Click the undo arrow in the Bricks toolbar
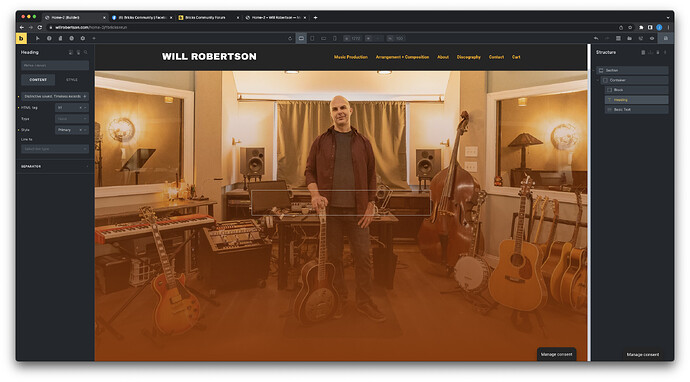This screenshot has height=382, width=690. 596,38
